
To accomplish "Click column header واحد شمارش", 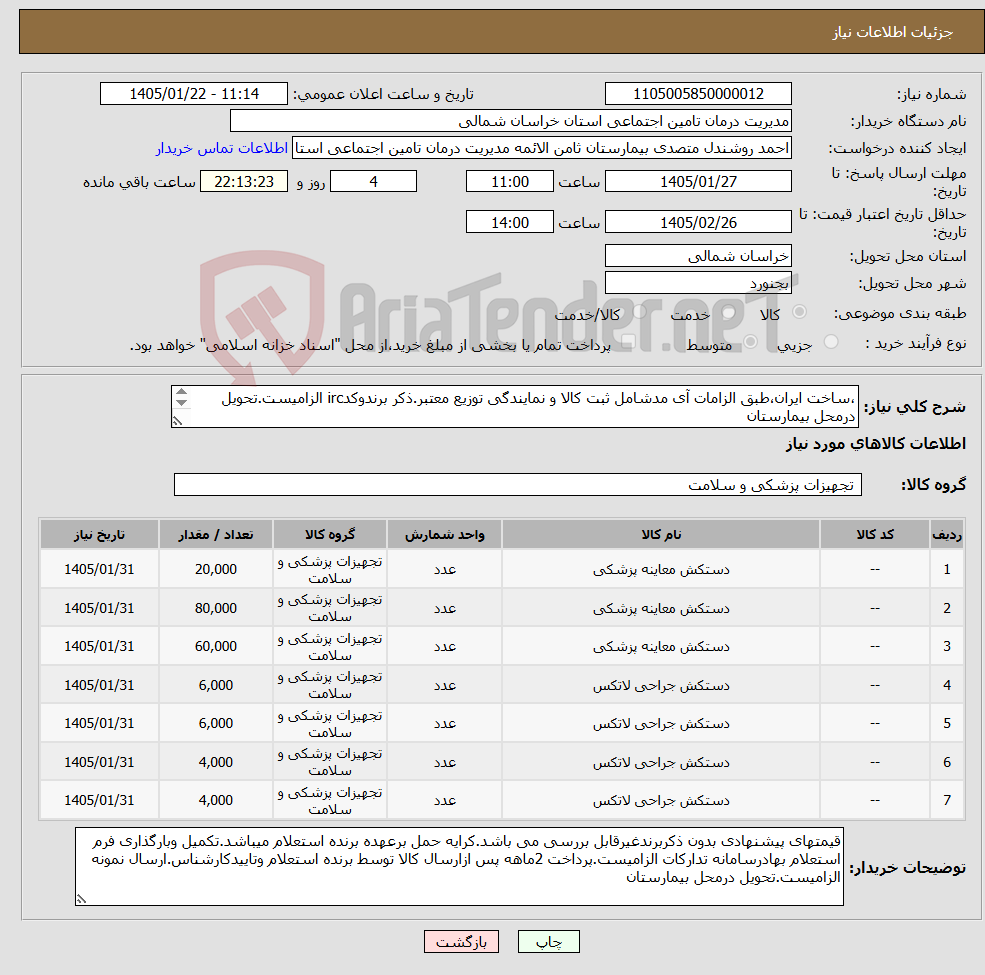I will [x=444, y=535].
